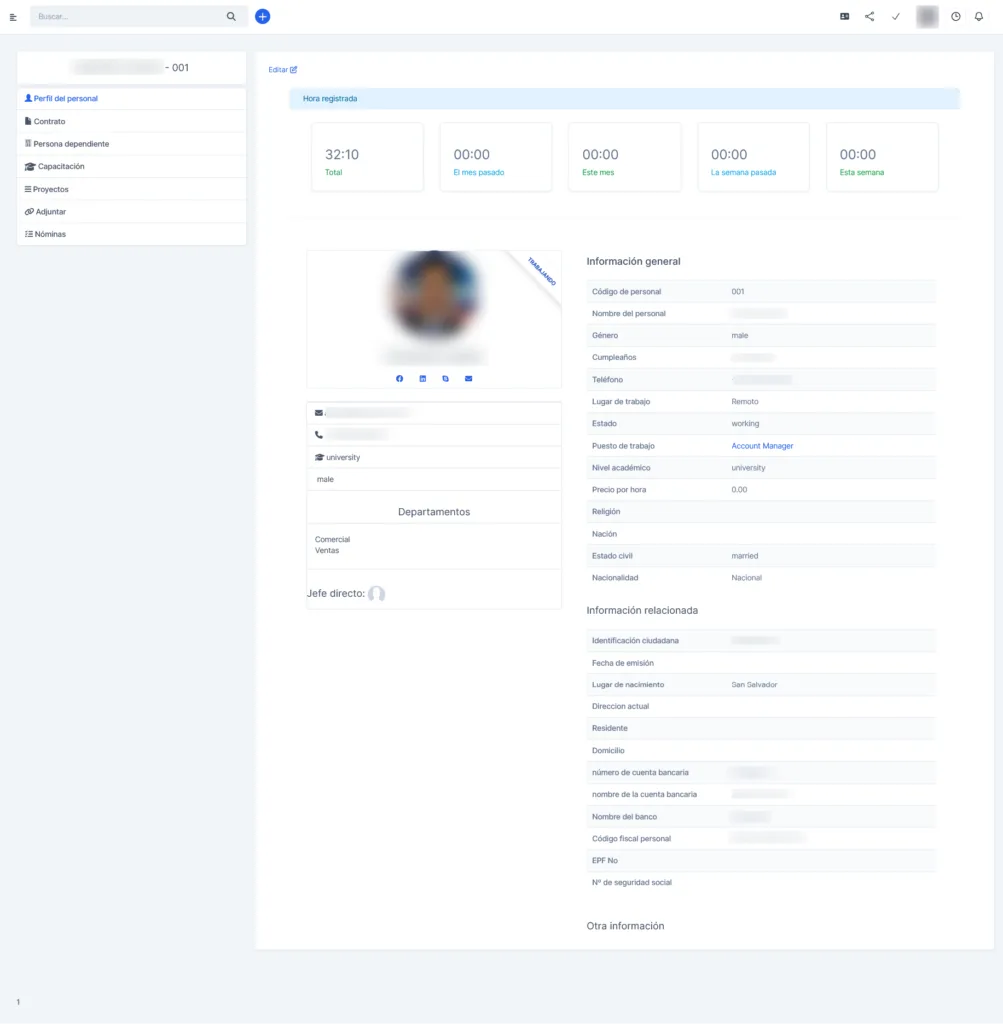This screenshot has height=1024, width=1003.
Task: Select the Capacitación tab
Action: click(60, 166)
